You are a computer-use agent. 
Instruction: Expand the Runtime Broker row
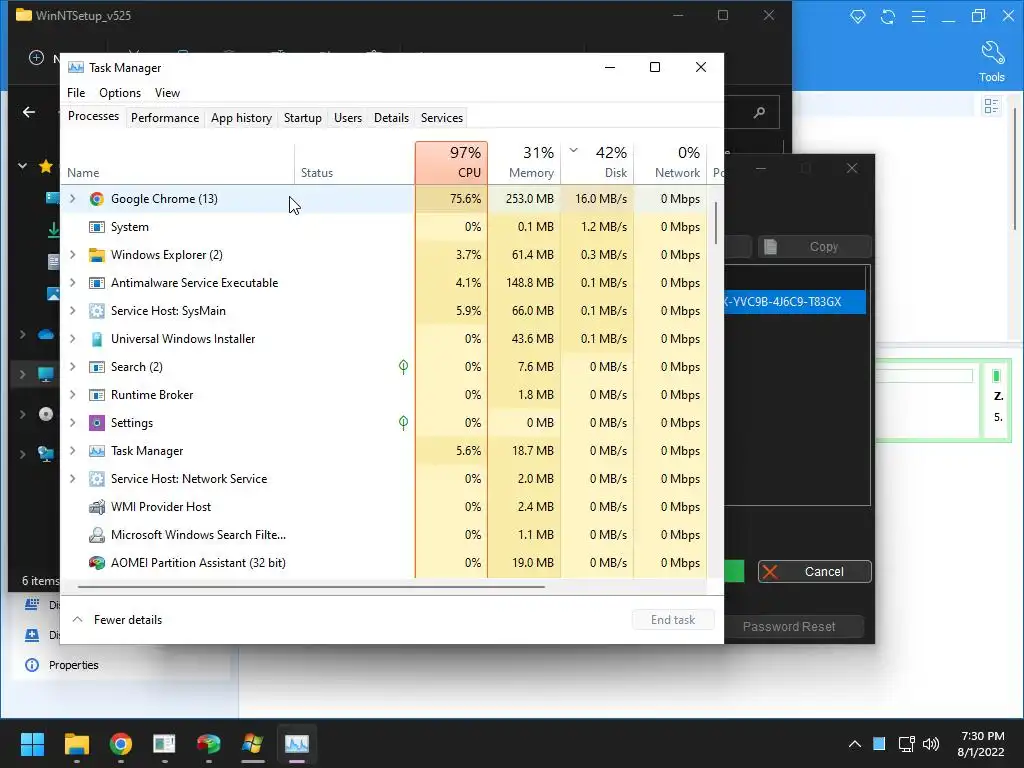72,395
